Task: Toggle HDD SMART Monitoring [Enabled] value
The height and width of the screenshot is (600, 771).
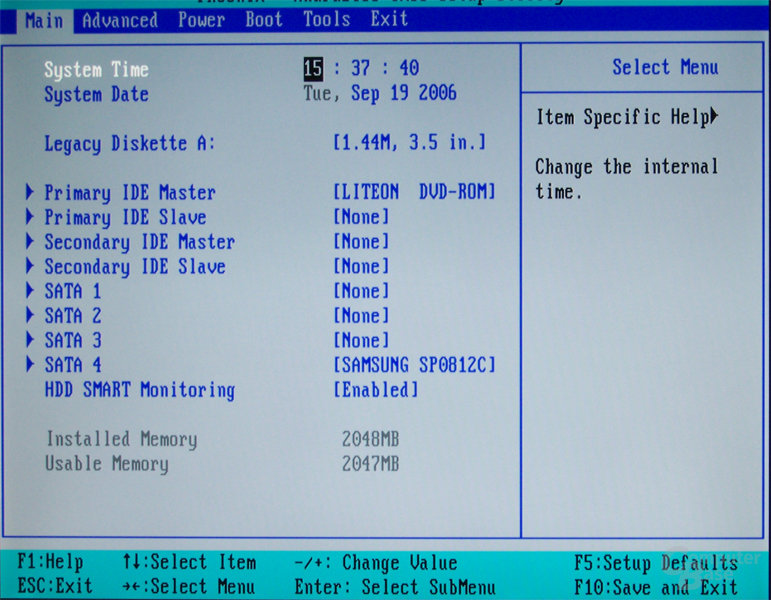Action: [x=376, y=390]
